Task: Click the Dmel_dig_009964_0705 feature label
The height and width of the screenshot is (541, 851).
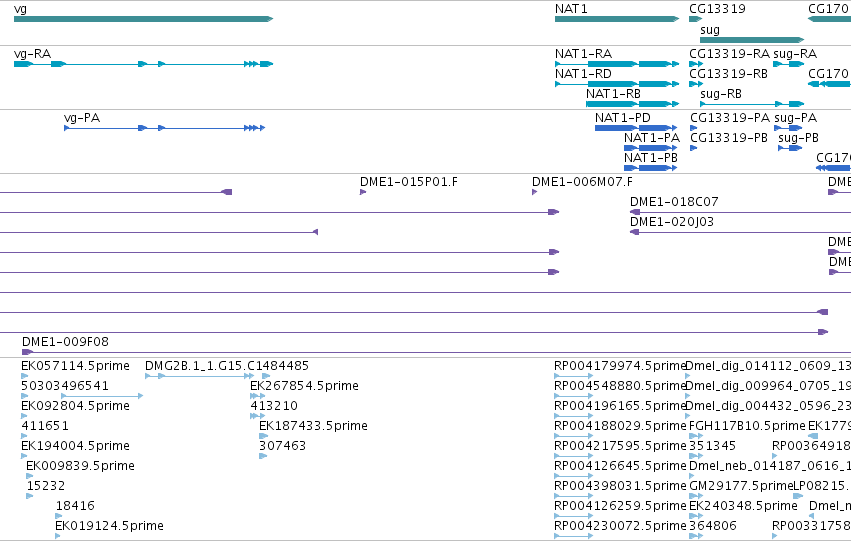Action: (x=768, y=386)
